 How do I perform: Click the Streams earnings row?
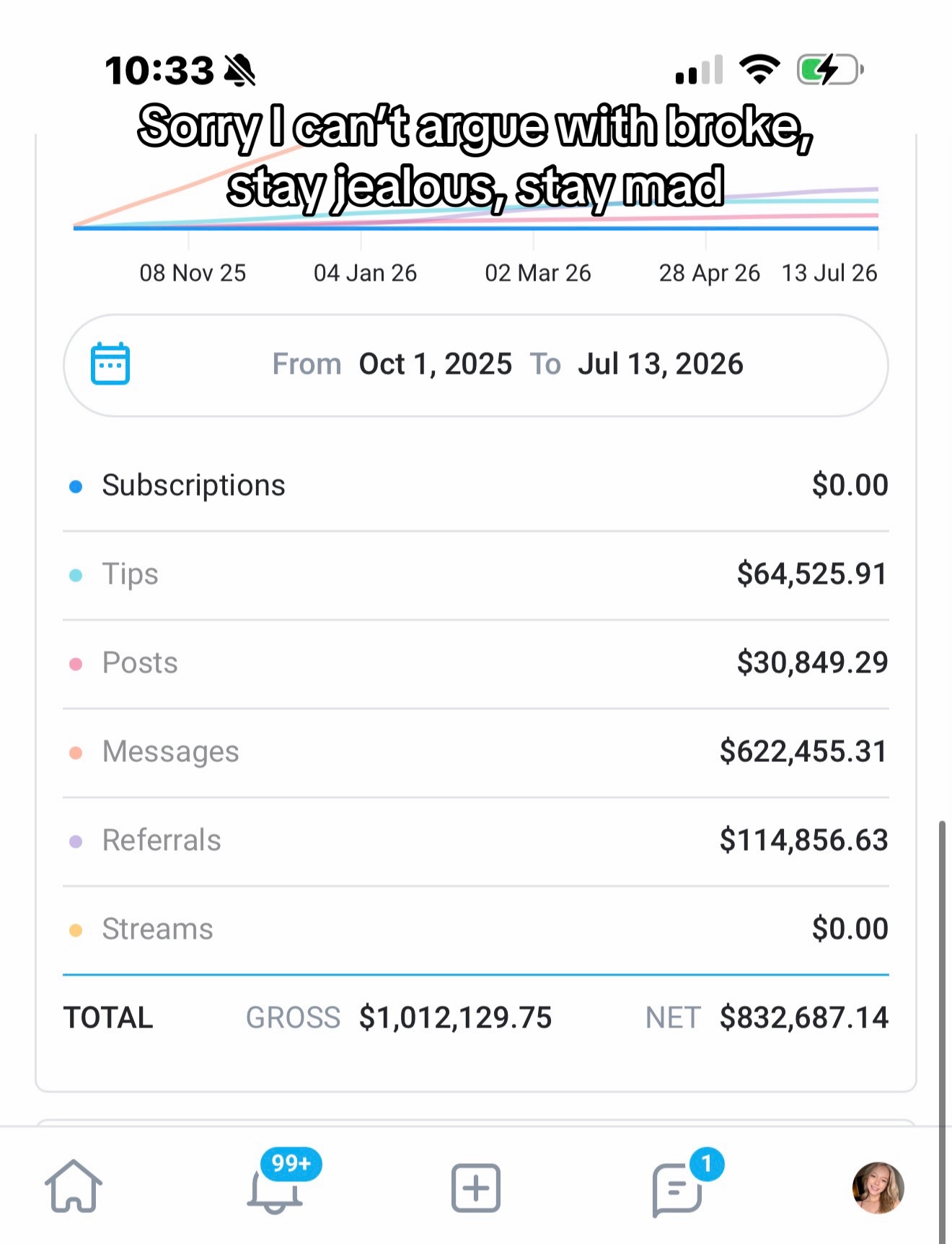coord(476,930)
